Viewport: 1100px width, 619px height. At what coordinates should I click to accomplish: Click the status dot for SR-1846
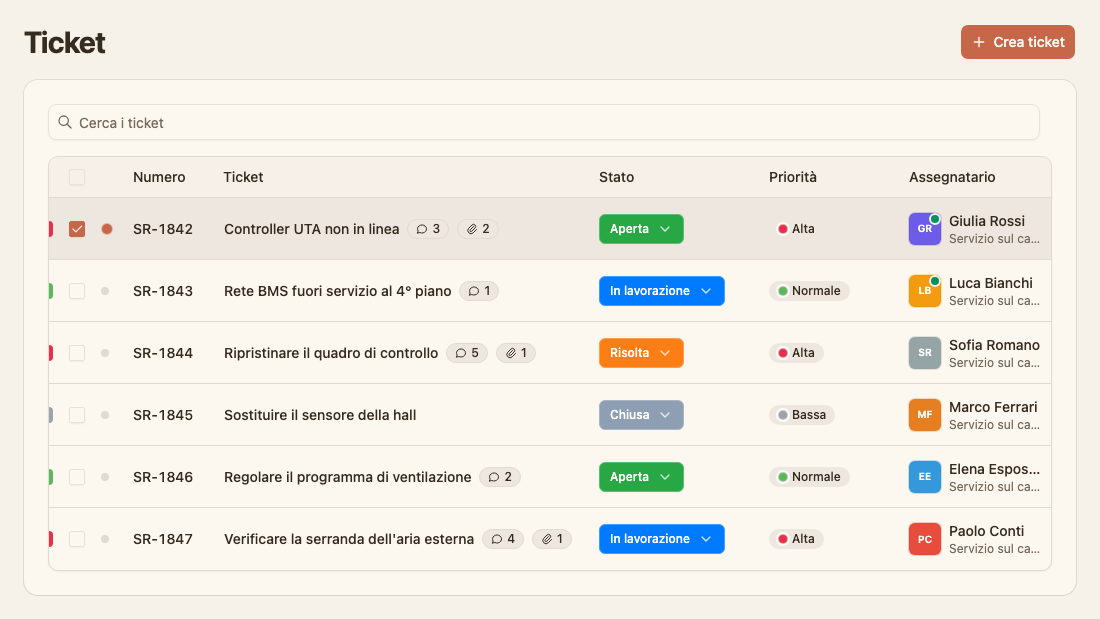[105, 477]
